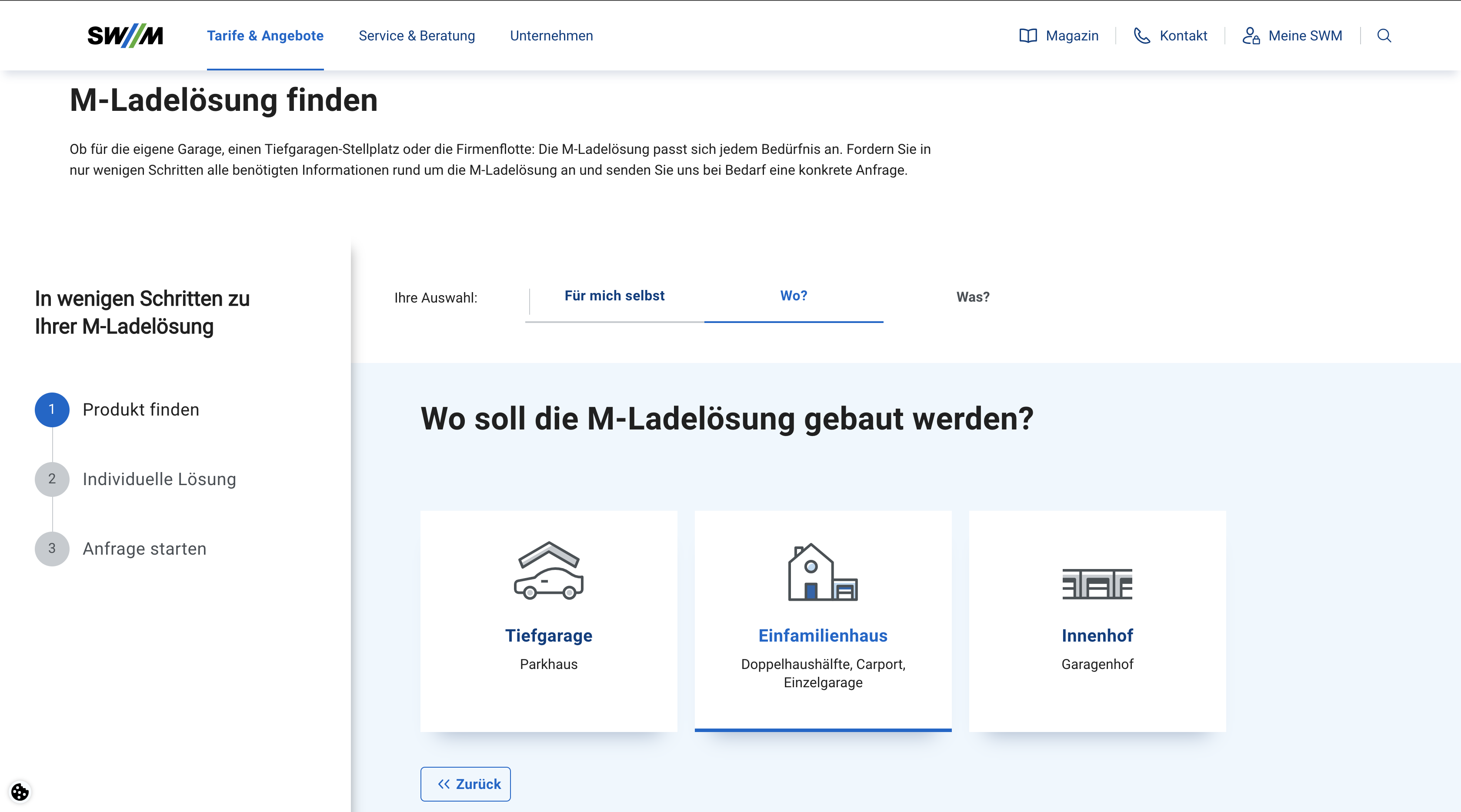Click the Kontakt phone icon
Viewport: 1461px width, 812px height.
1142,36
